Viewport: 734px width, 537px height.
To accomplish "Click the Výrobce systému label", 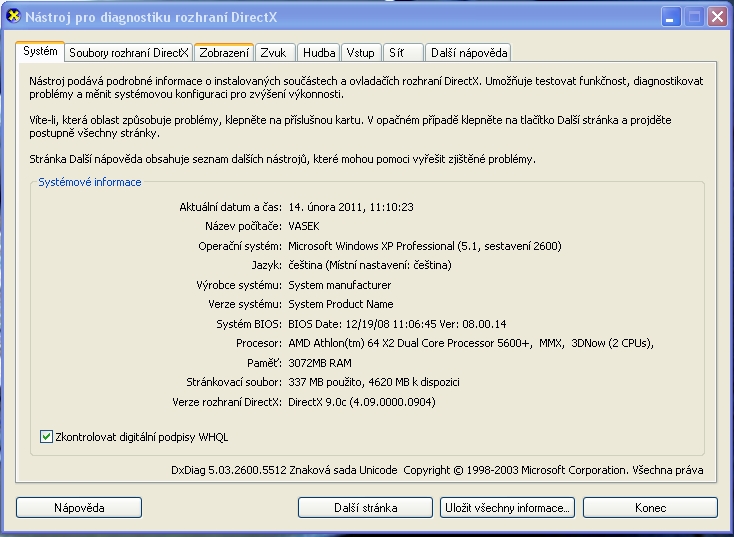I will click(239, 285).
